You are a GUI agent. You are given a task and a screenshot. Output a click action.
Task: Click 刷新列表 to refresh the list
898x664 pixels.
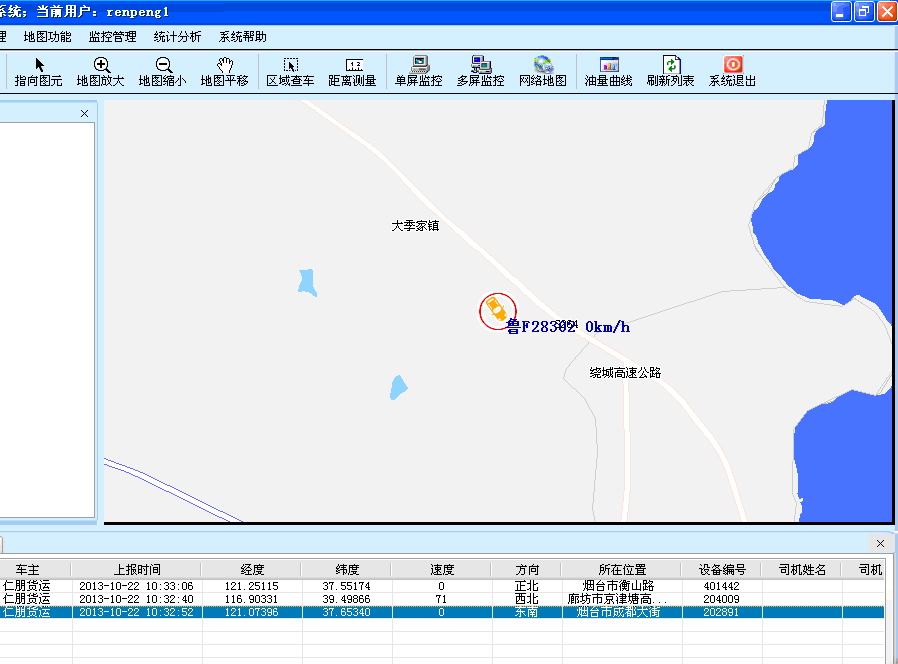(x=670, y=72)
